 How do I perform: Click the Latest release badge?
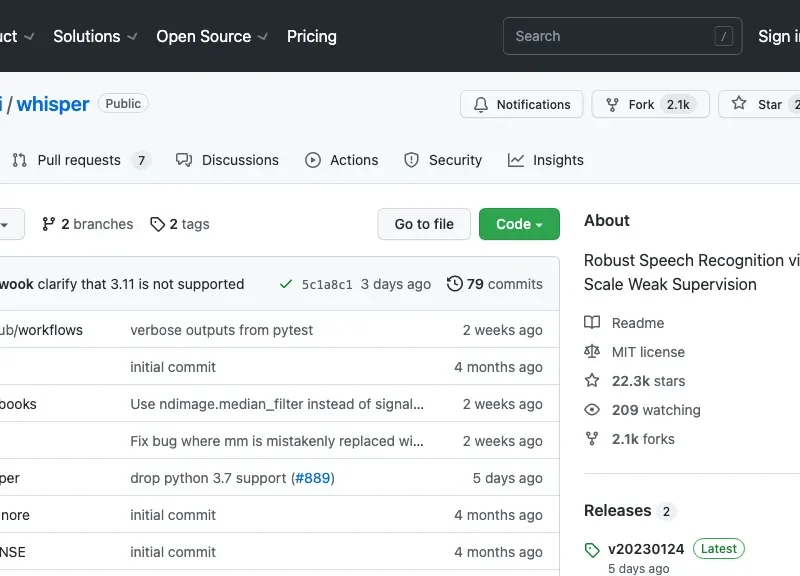[718, 548]
